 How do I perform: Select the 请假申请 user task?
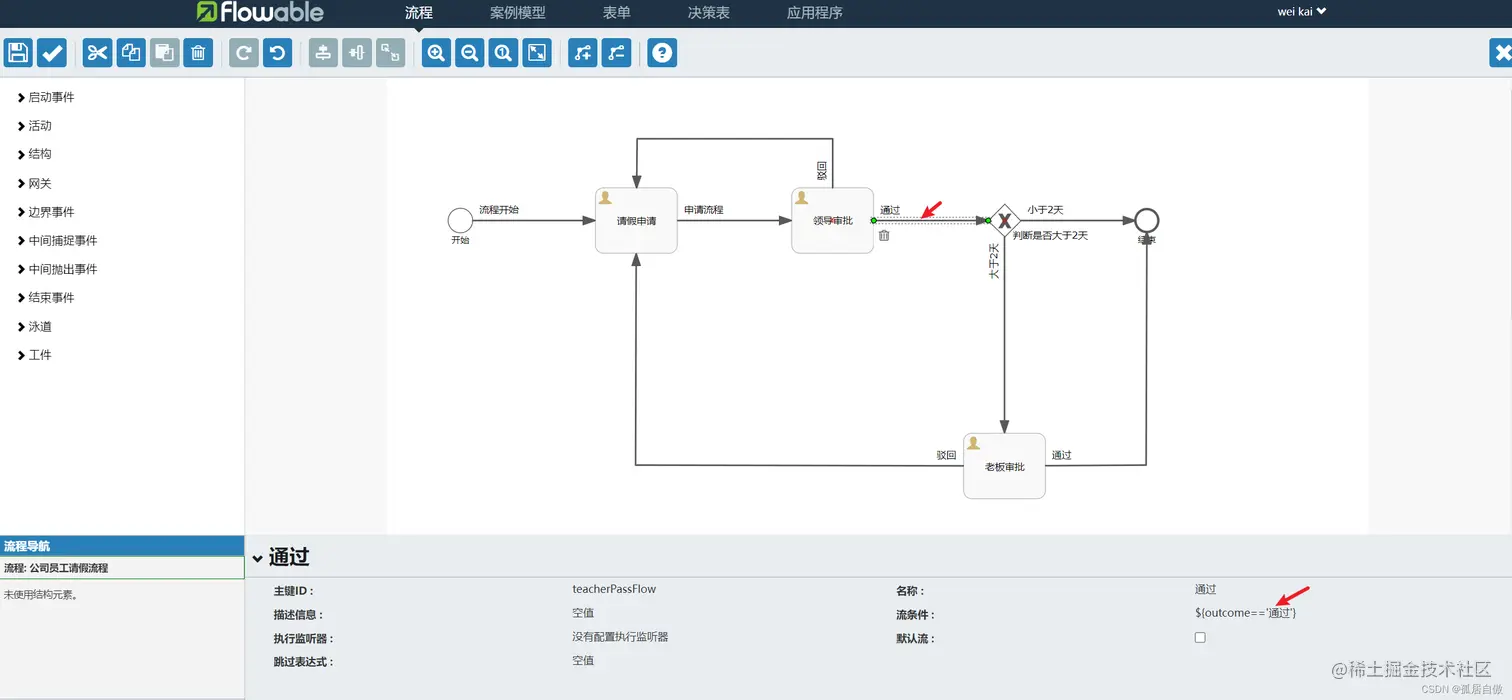point(636,220)
